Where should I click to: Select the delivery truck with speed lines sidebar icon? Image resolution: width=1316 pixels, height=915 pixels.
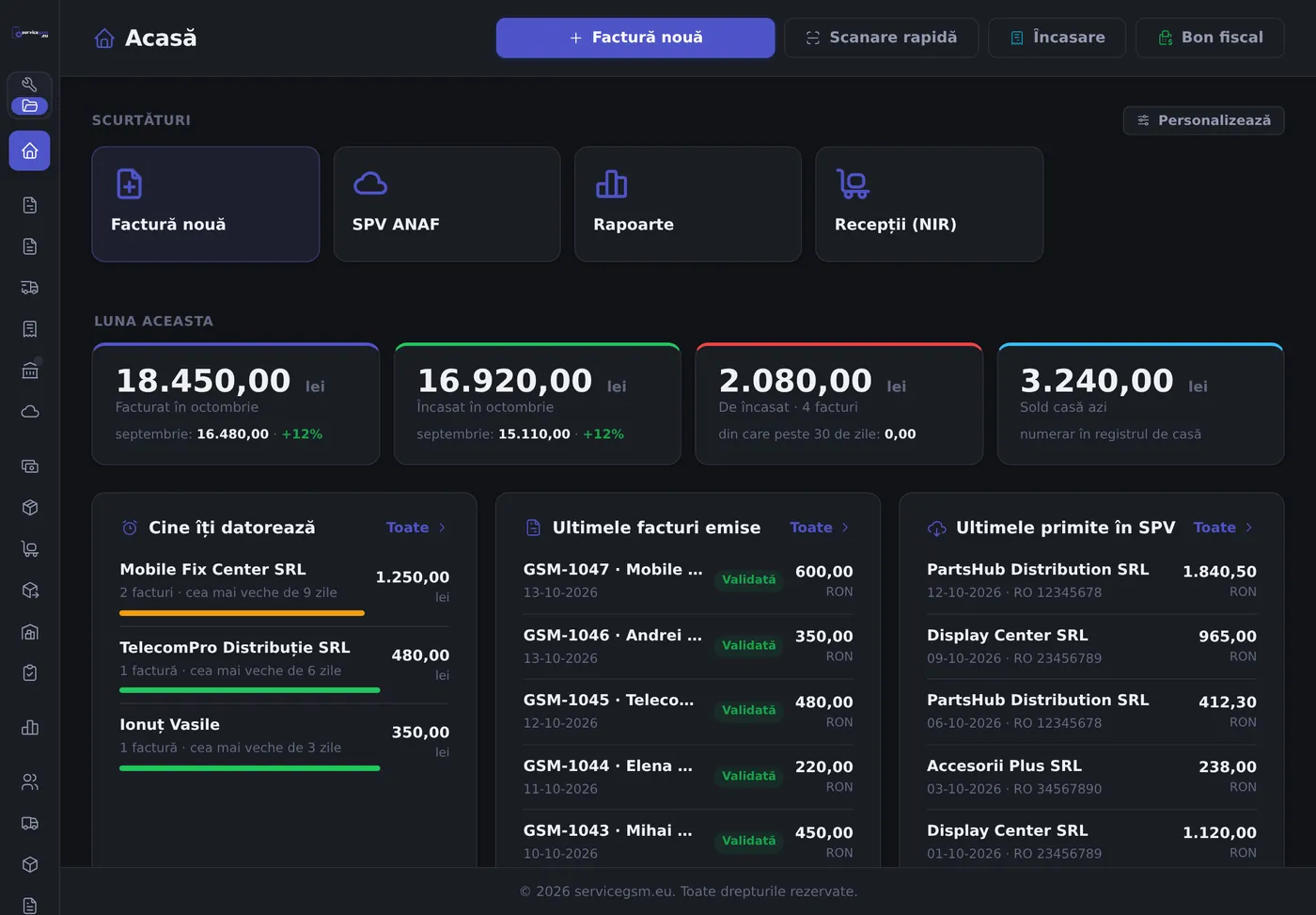[x=29, y=288]
